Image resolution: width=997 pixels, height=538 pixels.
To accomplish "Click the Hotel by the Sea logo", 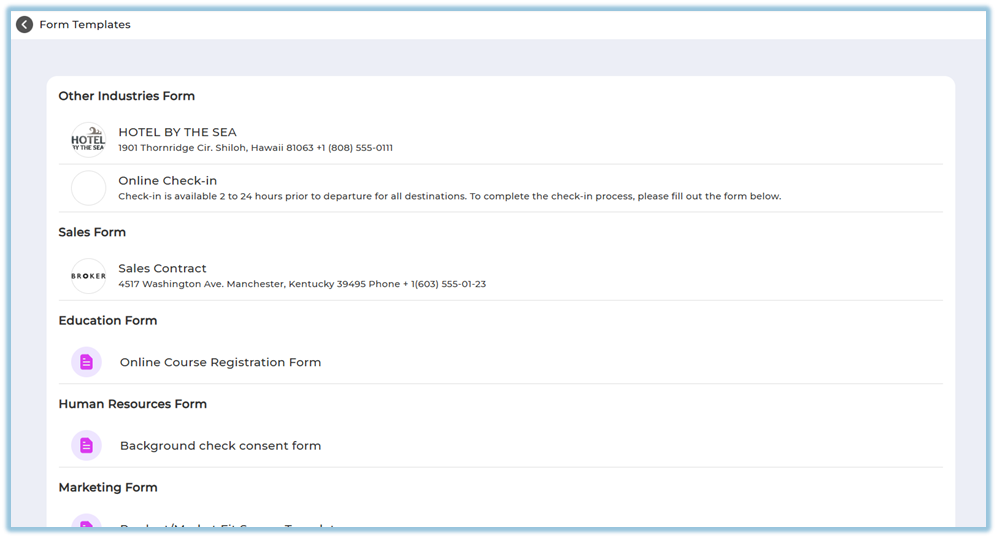I will [x=88, y=140].
